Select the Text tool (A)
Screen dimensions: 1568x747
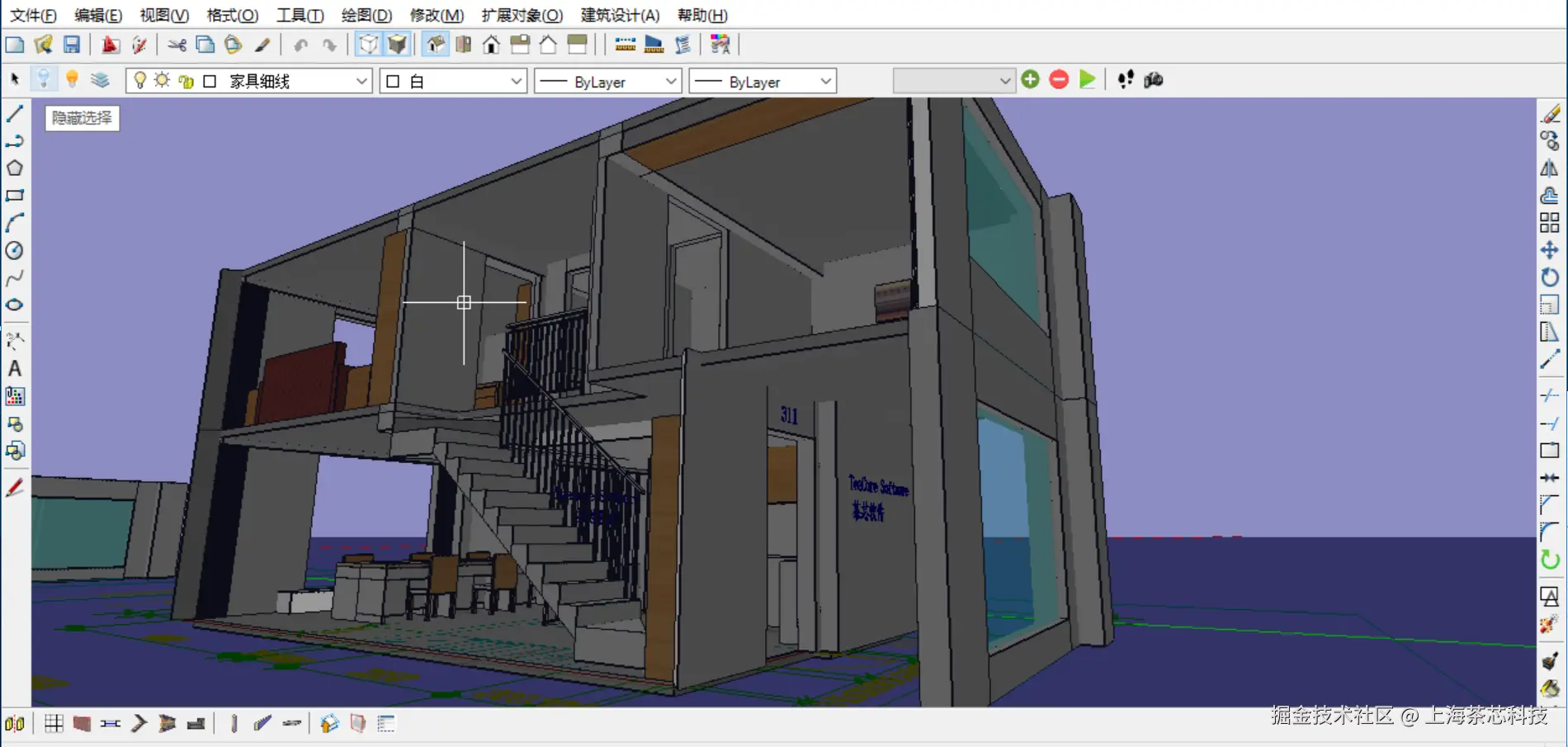pyautogui.click(x=15, y=369)
